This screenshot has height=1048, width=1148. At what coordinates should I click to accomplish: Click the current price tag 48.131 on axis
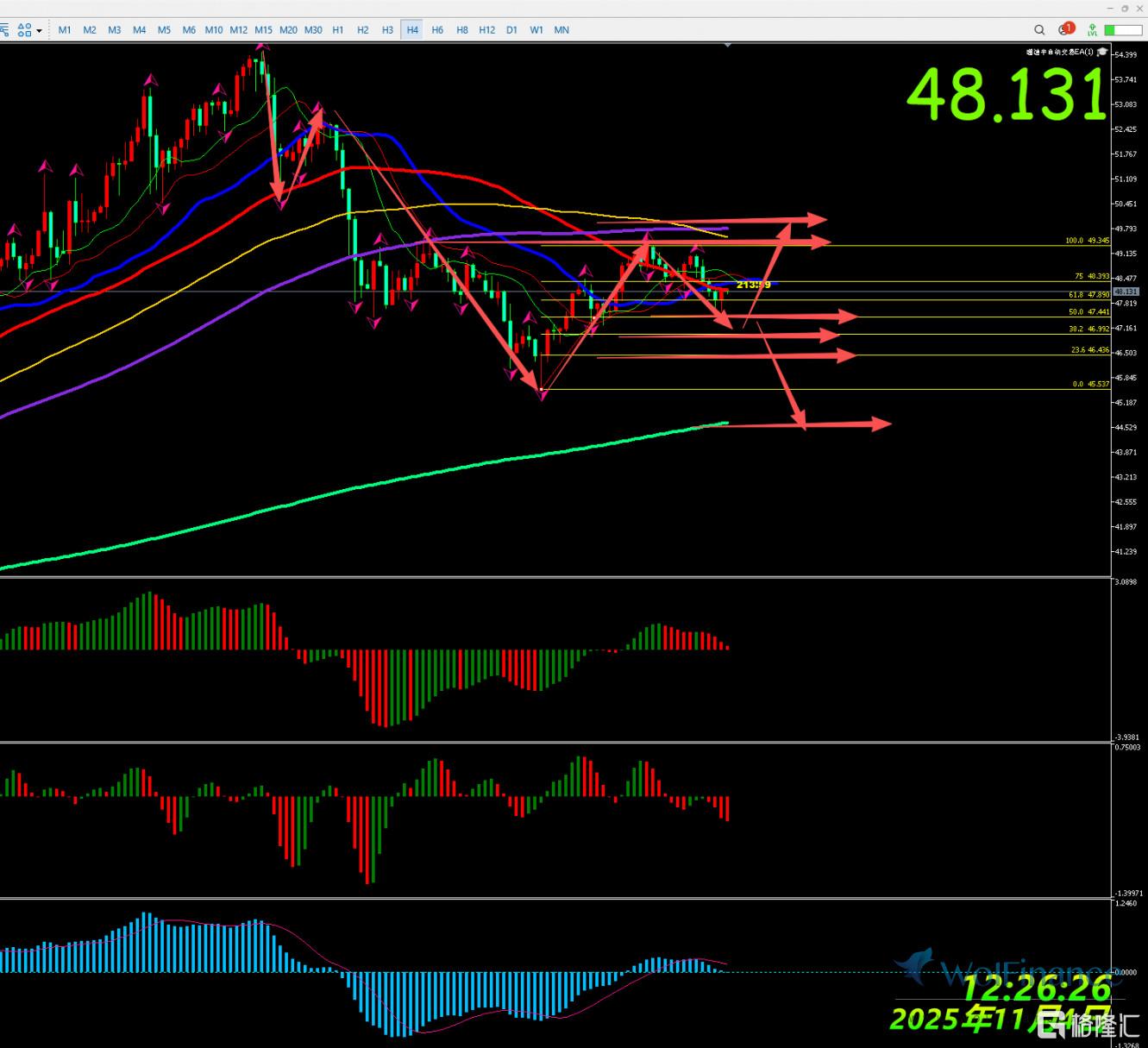(x=1126, y=292)
